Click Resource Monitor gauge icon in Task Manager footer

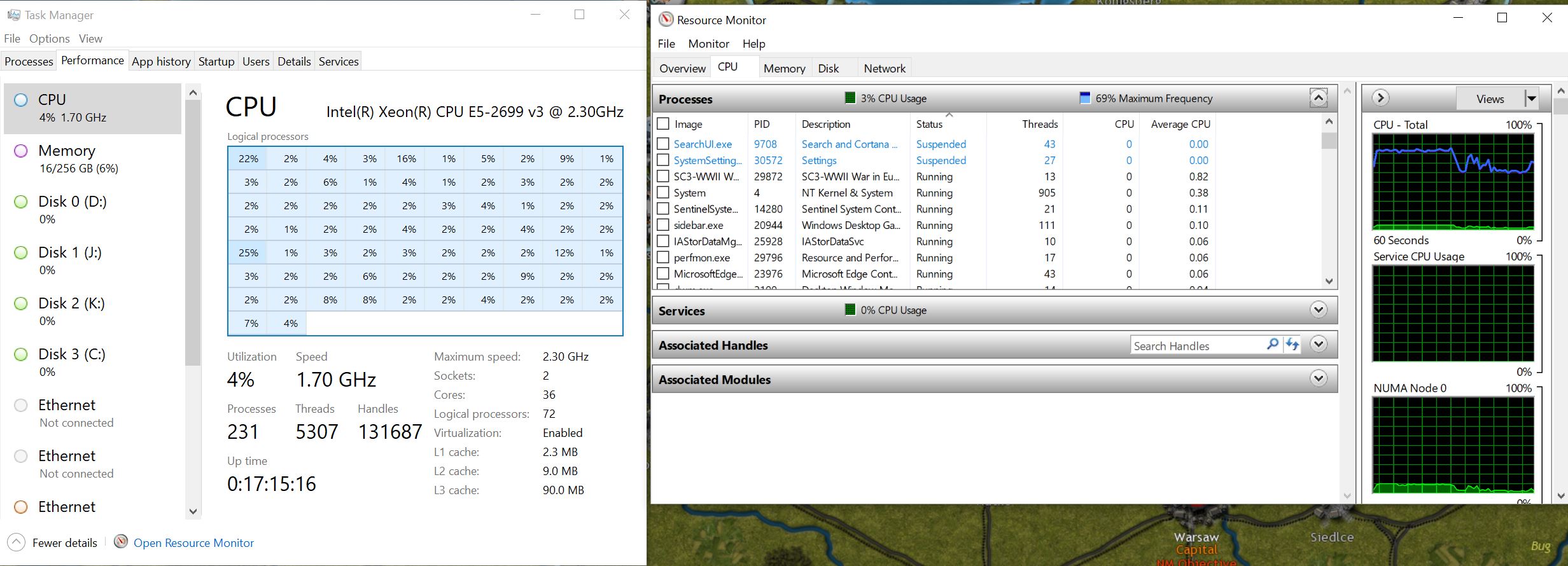[121, 542]
